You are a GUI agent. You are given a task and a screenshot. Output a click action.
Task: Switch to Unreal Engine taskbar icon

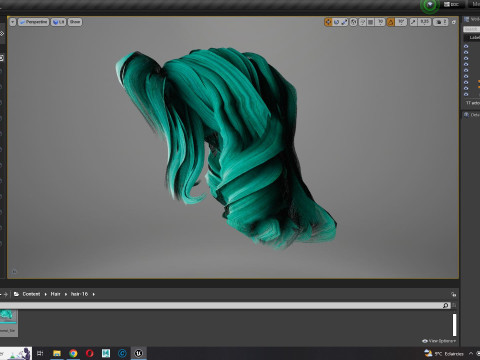point(138,353)
